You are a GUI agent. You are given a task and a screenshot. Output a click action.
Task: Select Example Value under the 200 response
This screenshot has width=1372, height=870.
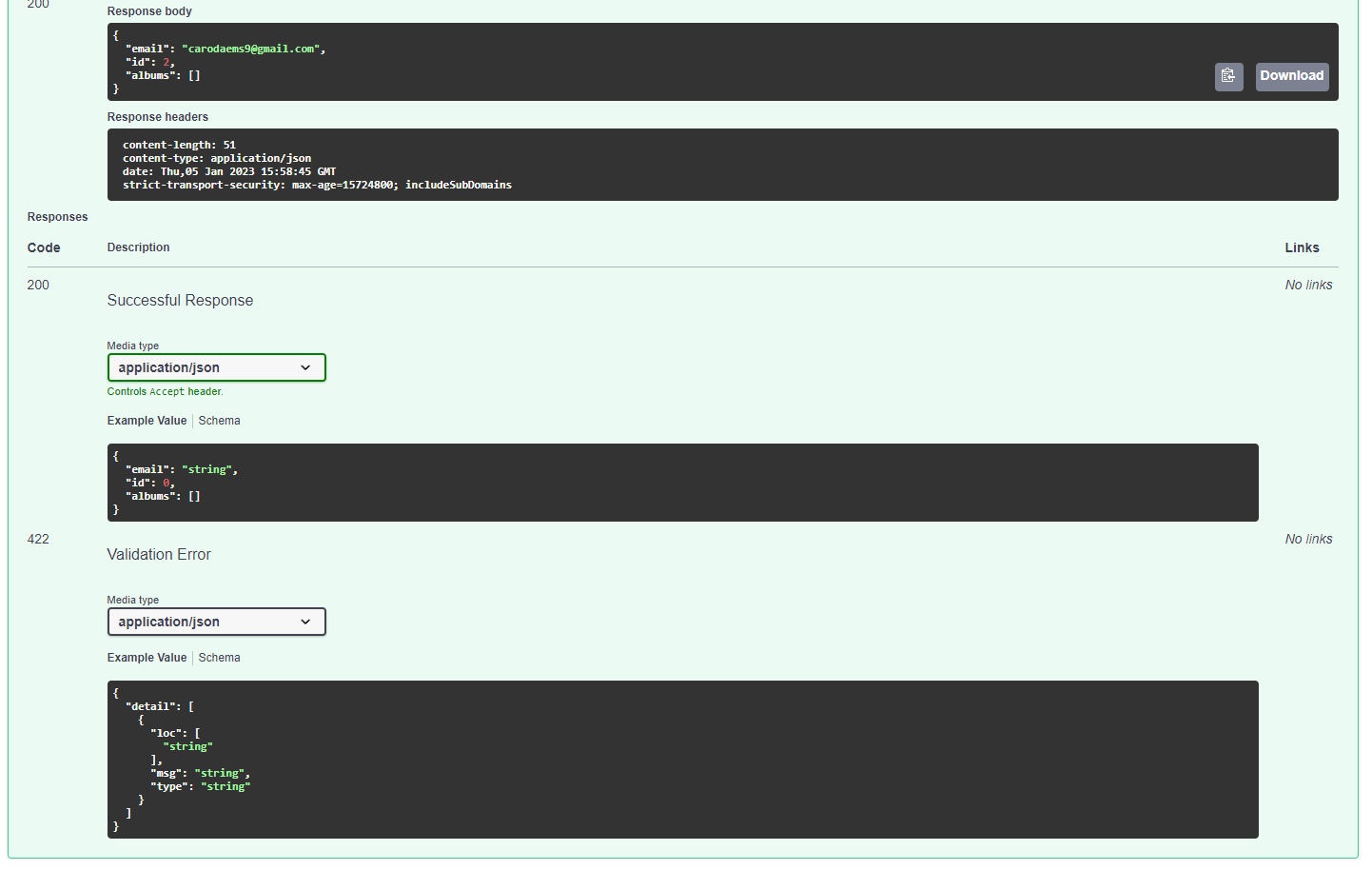(147, 420)
